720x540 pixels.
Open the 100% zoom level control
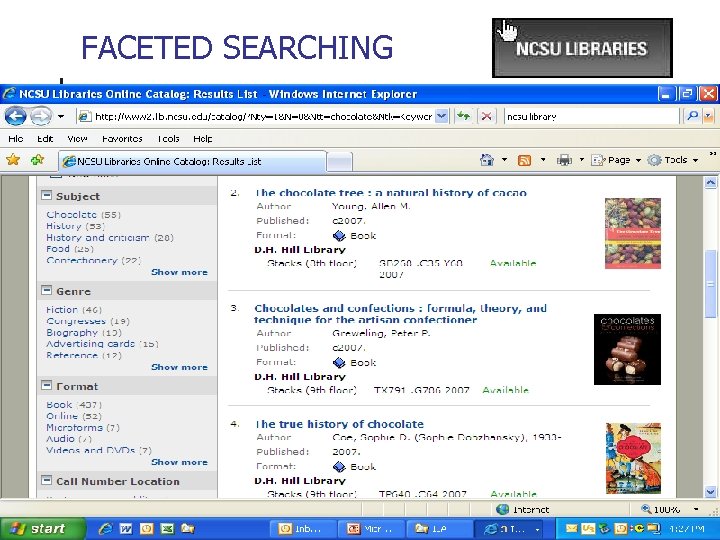click(670, 509)
